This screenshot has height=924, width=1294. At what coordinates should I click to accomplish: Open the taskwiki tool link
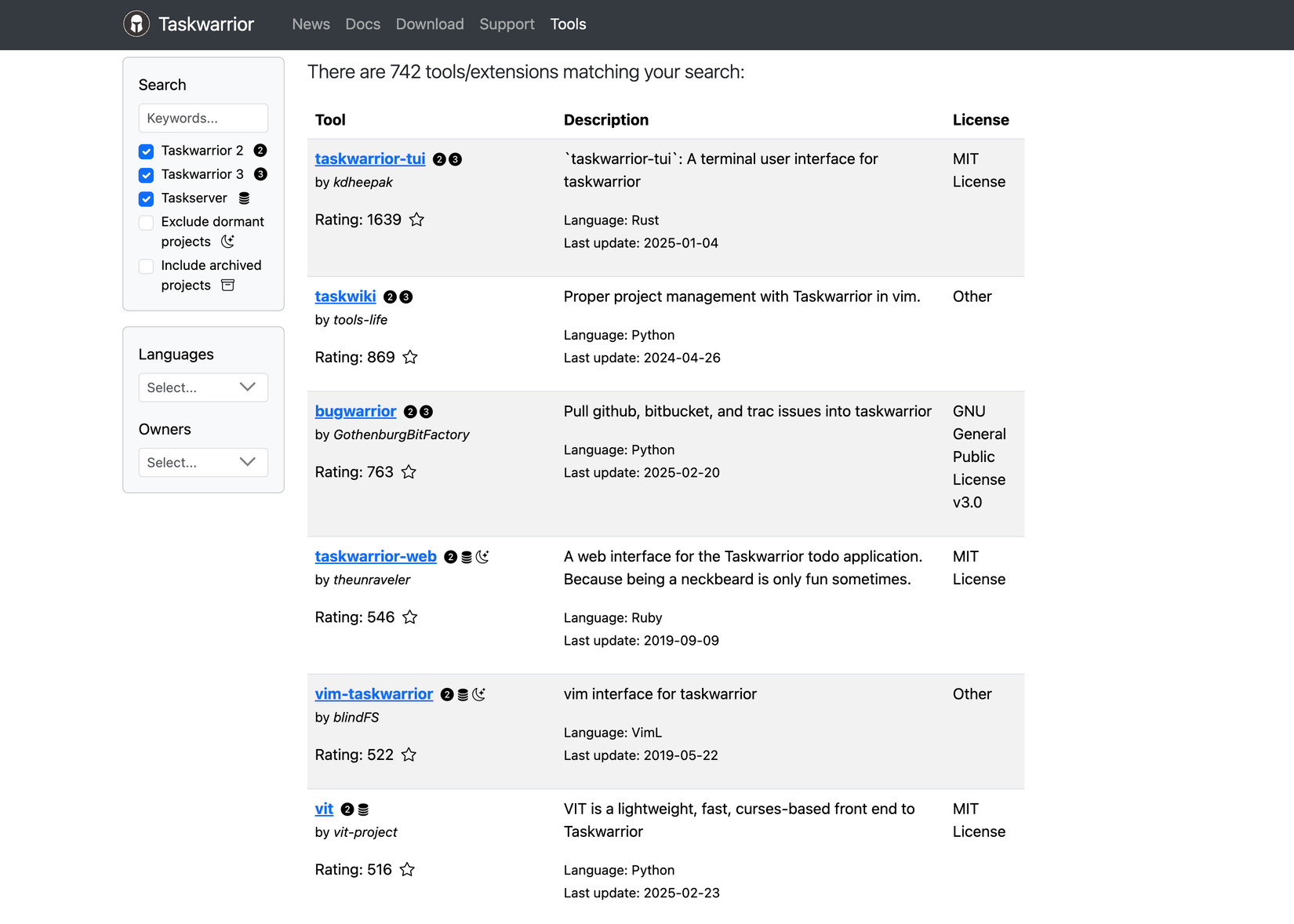(x=345, y=296)
